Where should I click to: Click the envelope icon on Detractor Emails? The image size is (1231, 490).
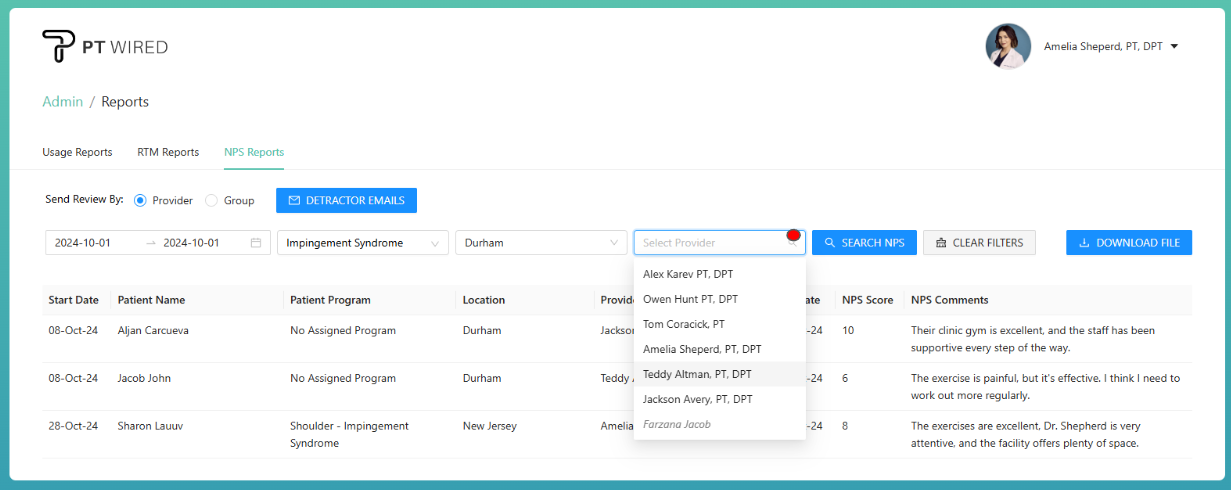[294, 201]
